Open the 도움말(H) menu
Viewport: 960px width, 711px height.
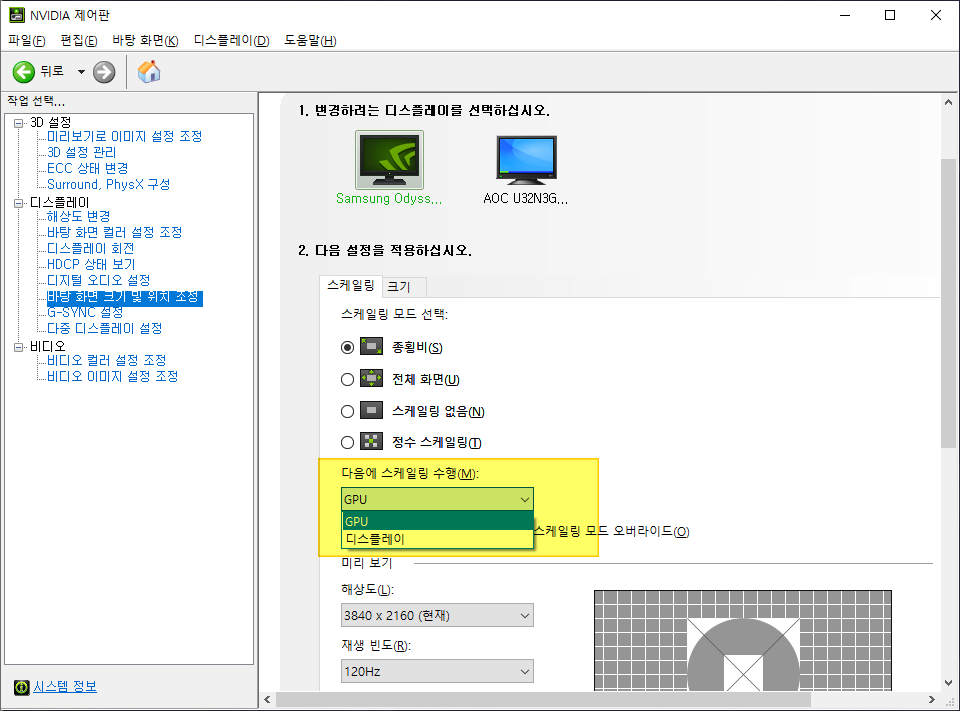click(x=310, y=40)
